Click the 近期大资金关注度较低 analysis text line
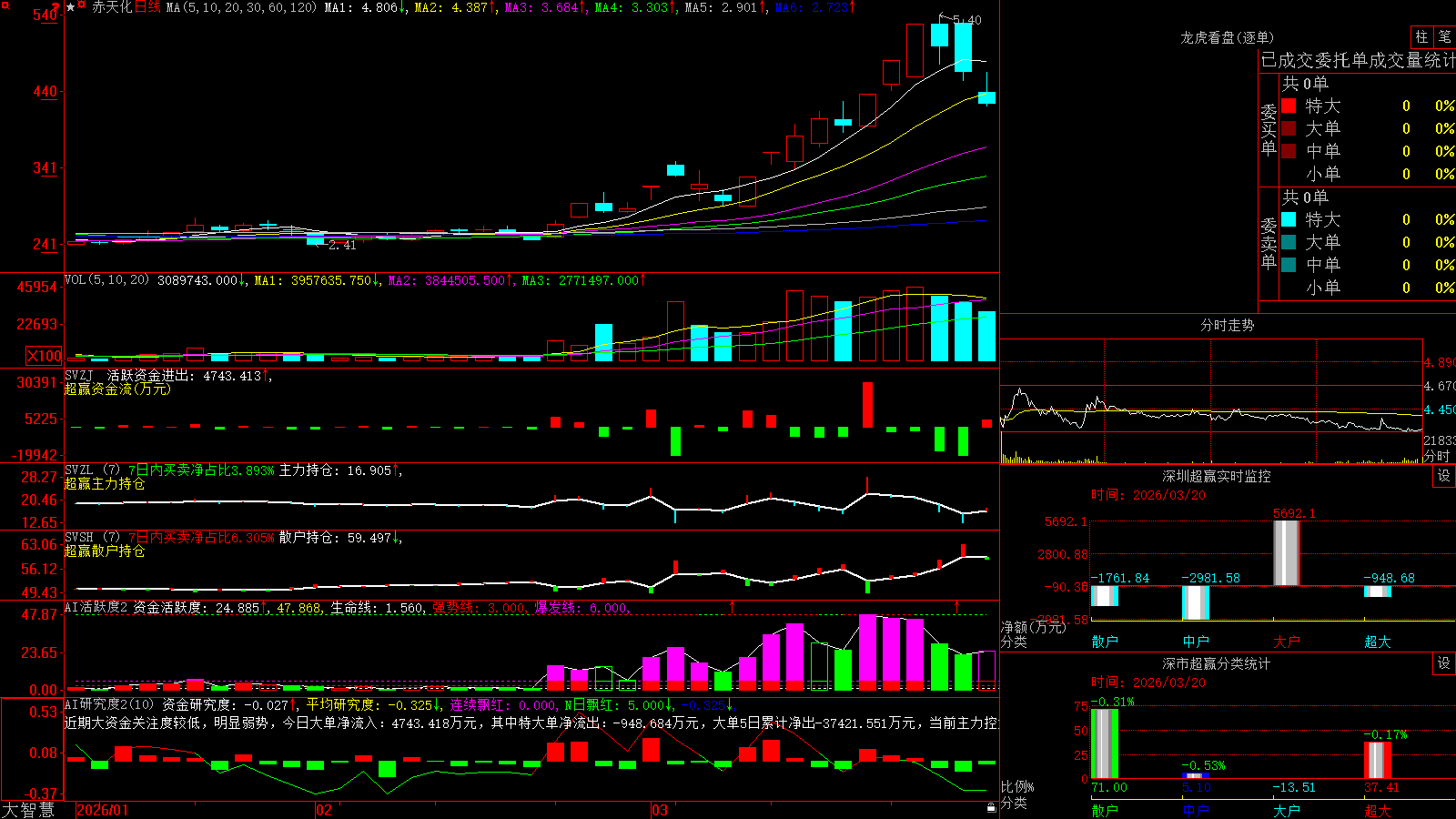 pos(531,723)
